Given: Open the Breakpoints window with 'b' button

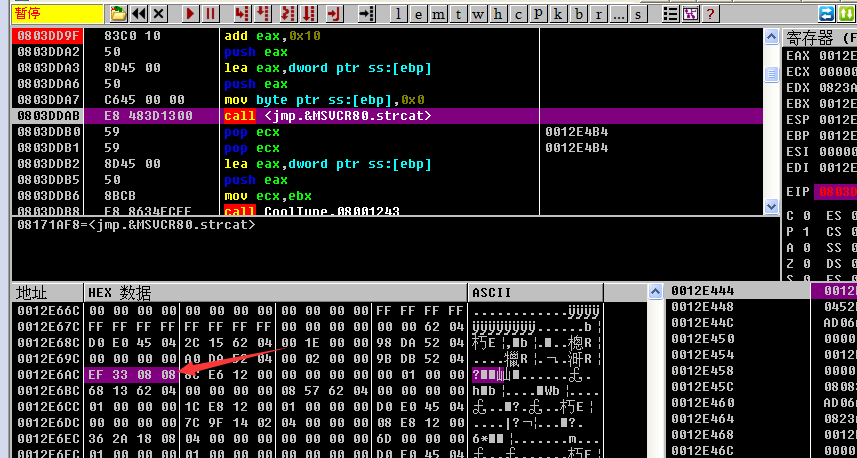Looking at the screenshot, I should coord(578,14).
